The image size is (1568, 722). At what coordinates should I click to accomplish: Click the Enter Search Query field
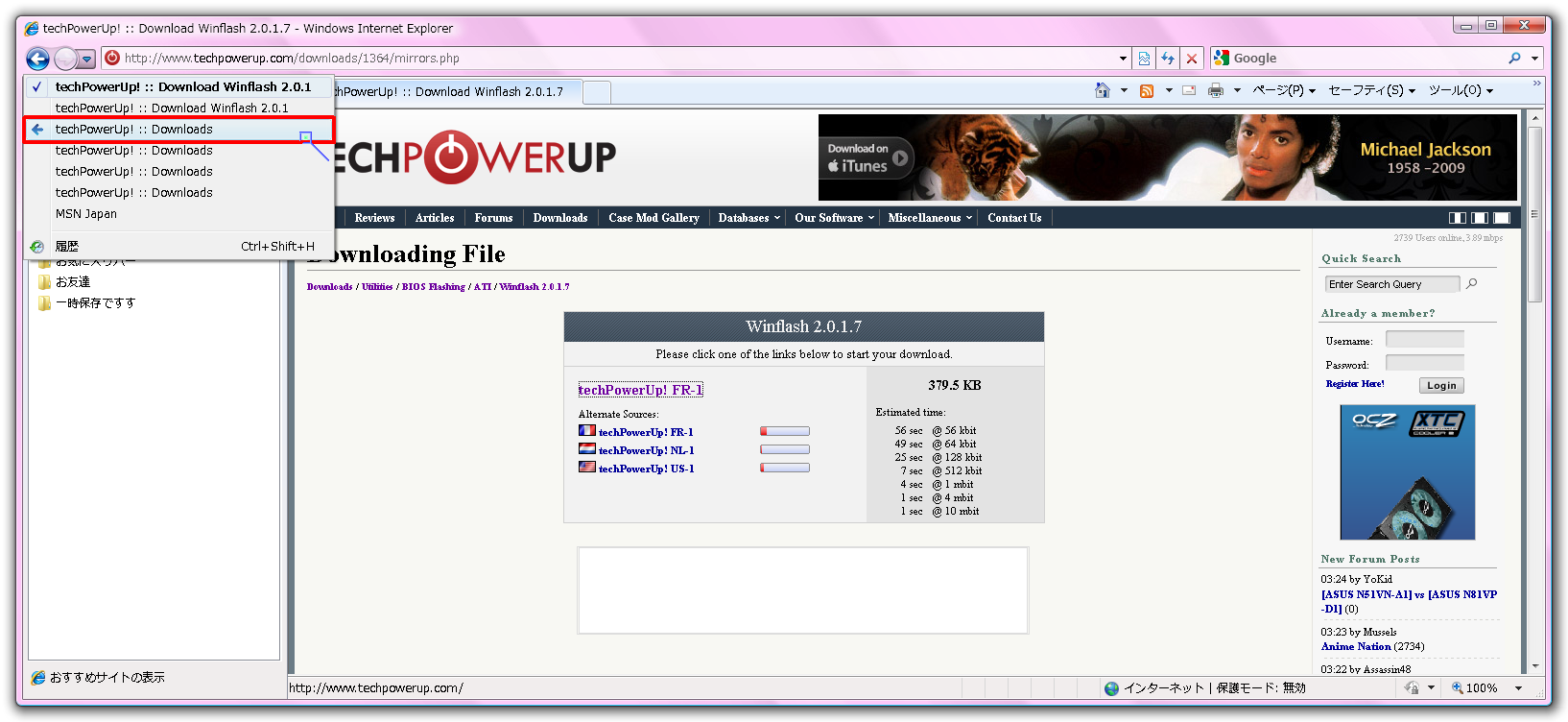tap(1392, 284)
